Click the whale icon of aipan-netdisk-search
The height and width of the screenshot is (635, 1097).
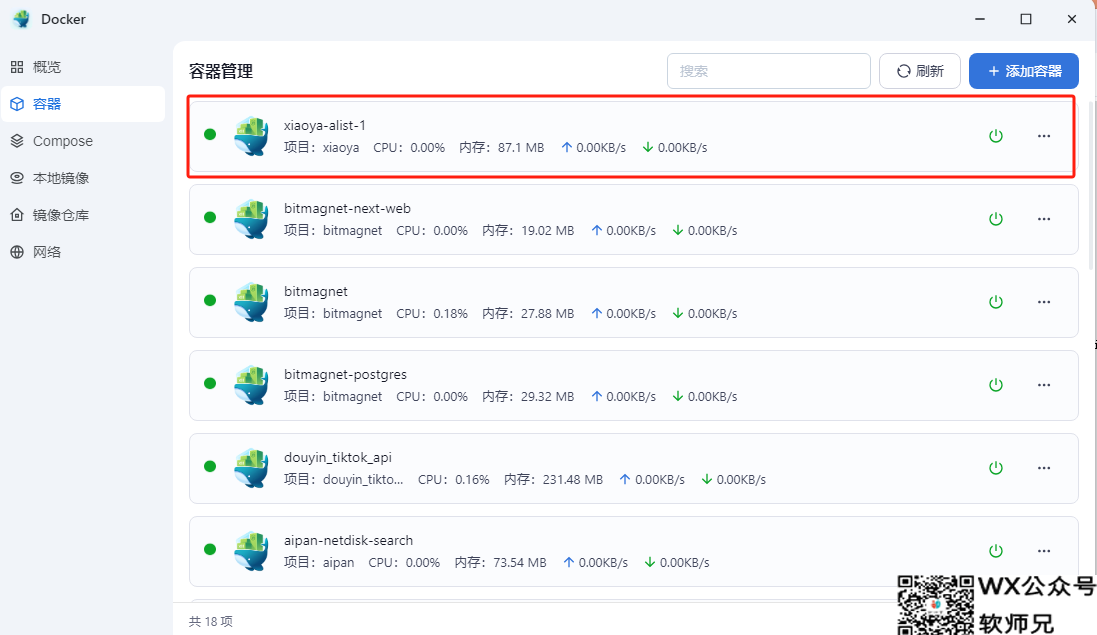pos(251,551)
